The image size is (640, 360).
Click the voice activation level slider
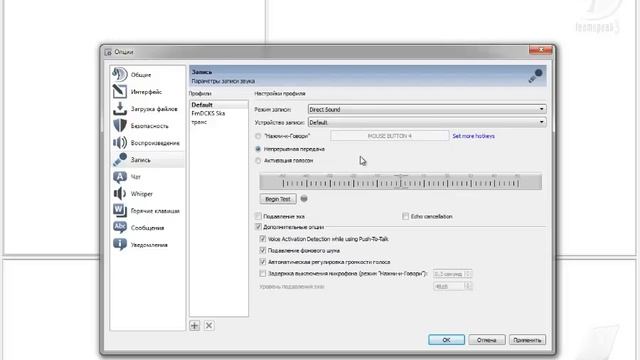(401, 182)
